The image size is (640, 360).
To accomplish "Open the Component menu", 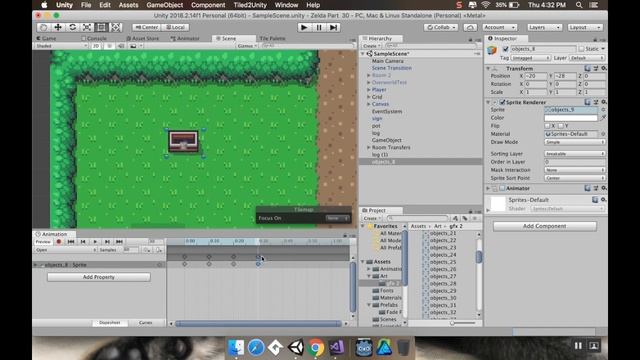I will point(208,5).
